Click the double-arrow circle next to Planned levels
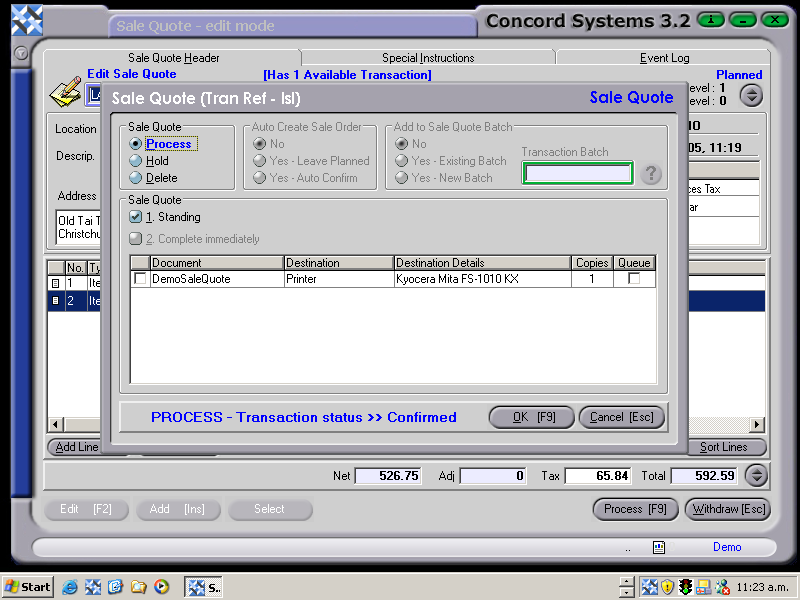This screenshot has height=600, width=800. pyautogui.click(x=751, y=95)
